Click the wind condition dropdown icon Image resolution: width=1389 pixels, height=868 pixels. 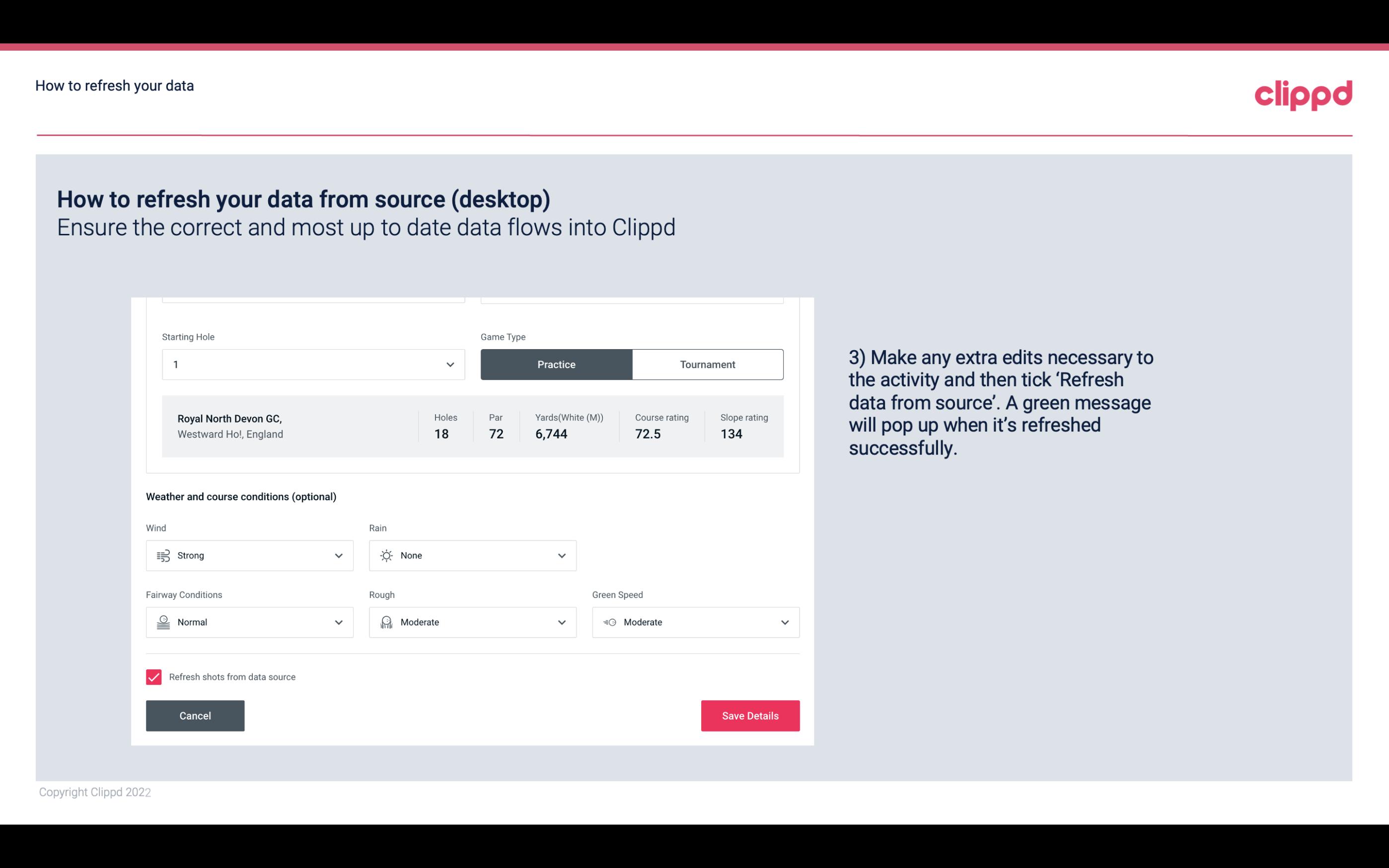click(338, 555)
